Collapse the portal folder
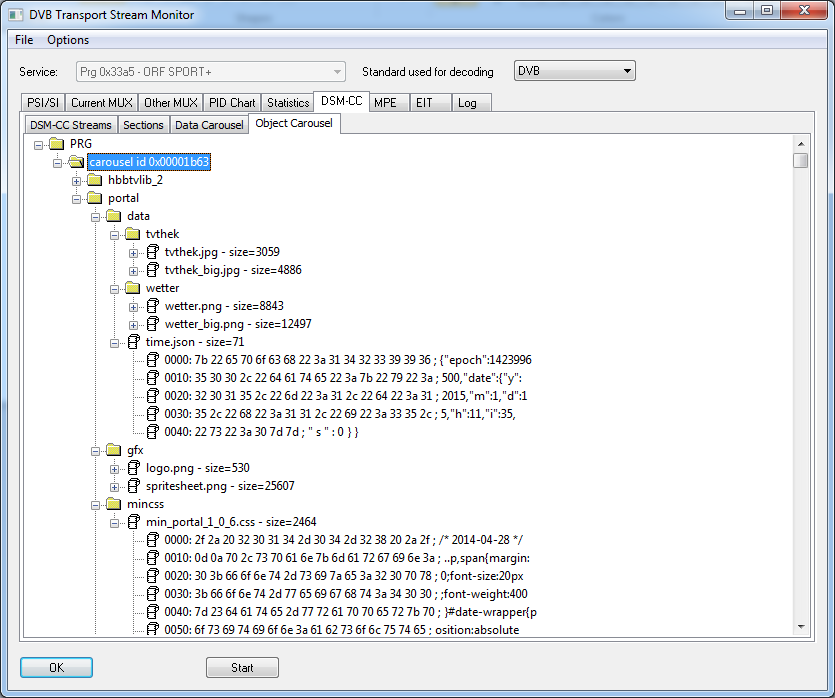The image size is (835, 698). pyautogui.click(x=77, y=199)
